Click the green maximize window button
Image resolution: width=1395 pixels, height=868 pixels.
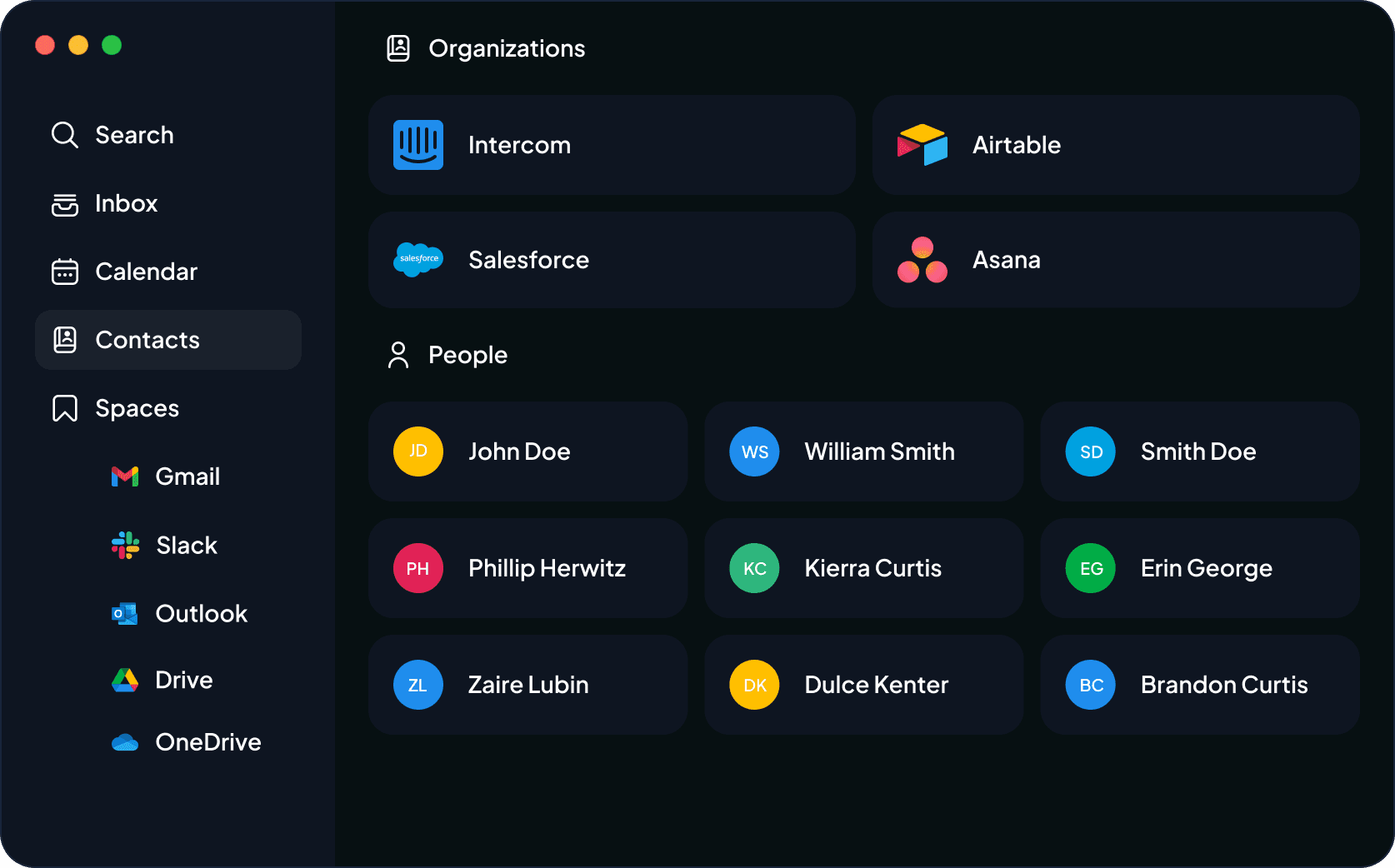tap(112, 45)
